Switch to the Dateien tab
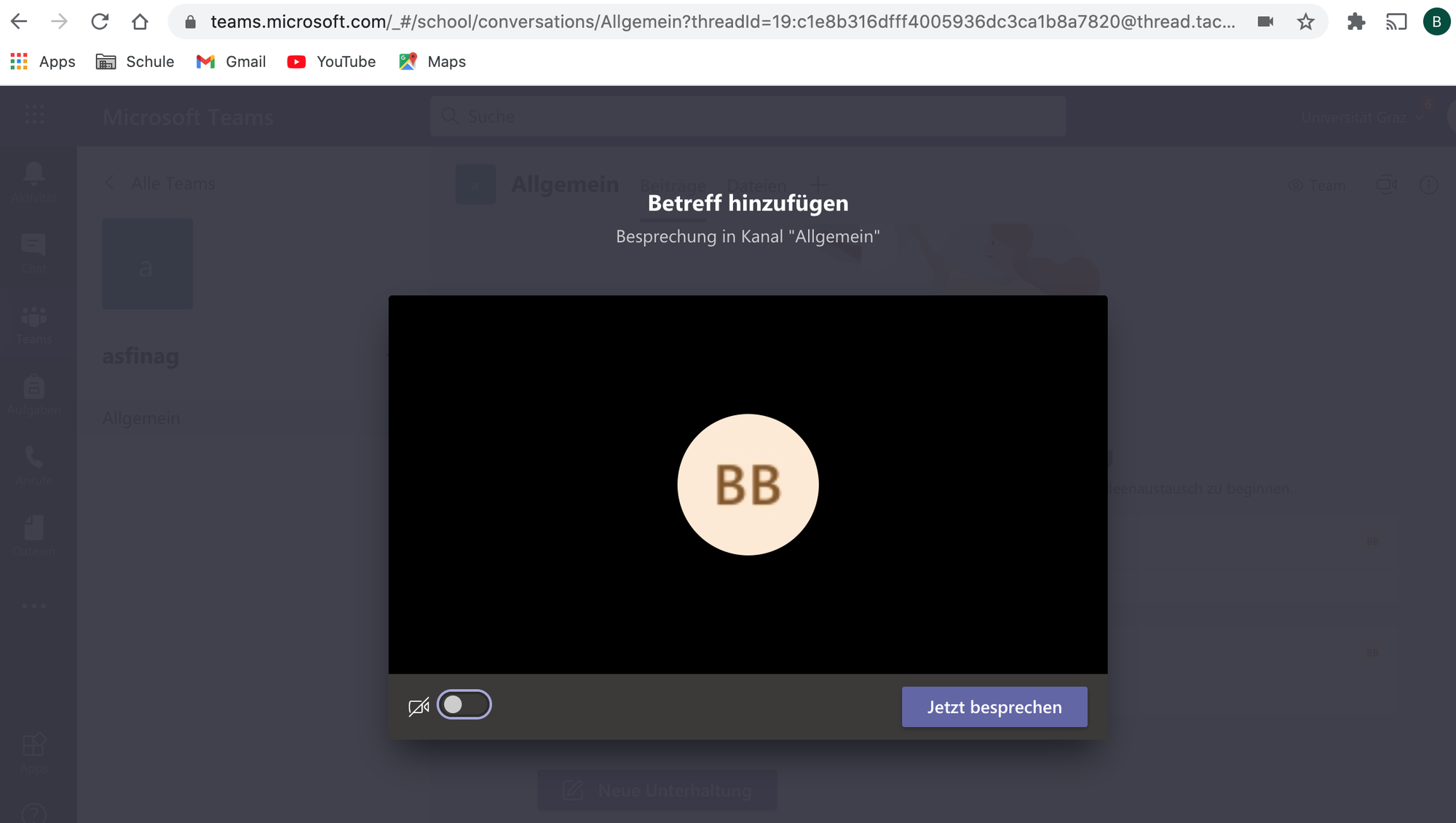Viewport: 1456px width, 823px height. pos(756,186)
